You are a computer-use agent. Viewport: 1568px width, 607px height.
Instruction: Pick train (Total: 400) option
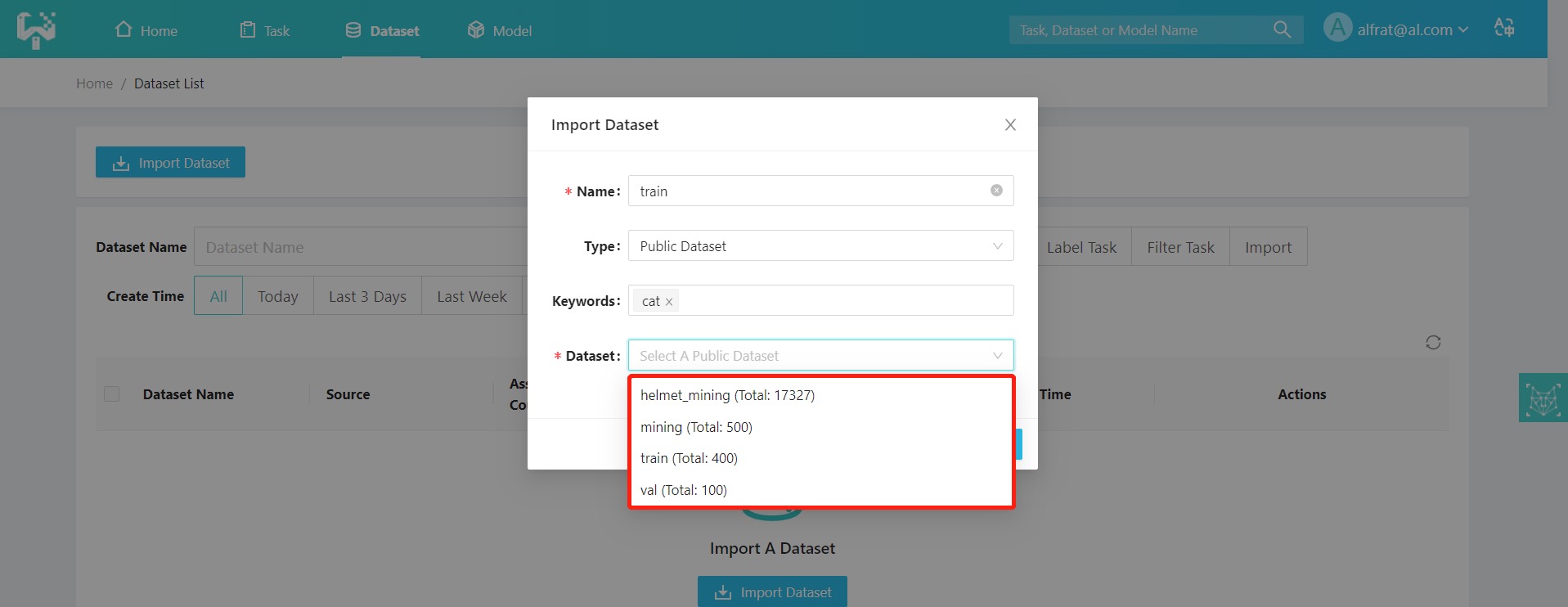[821, 458]
